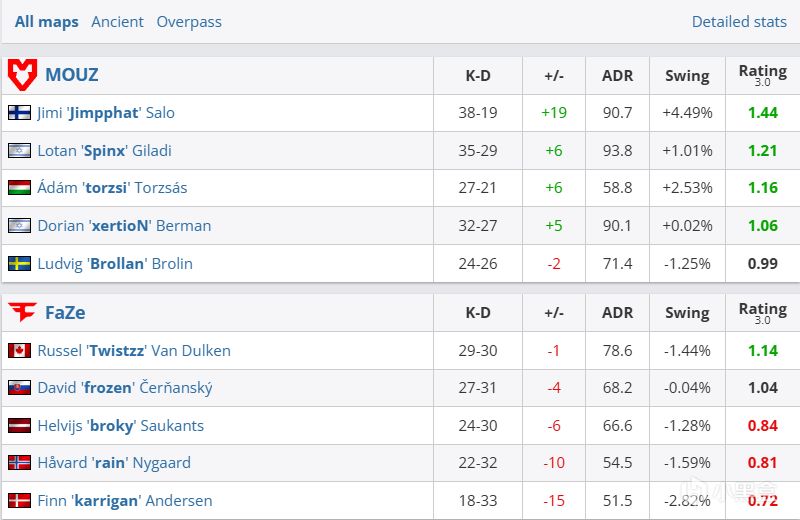Click the ADR column header in FaZe table
The height and width of the screenshot is (520, 800).
coord(617,312)
